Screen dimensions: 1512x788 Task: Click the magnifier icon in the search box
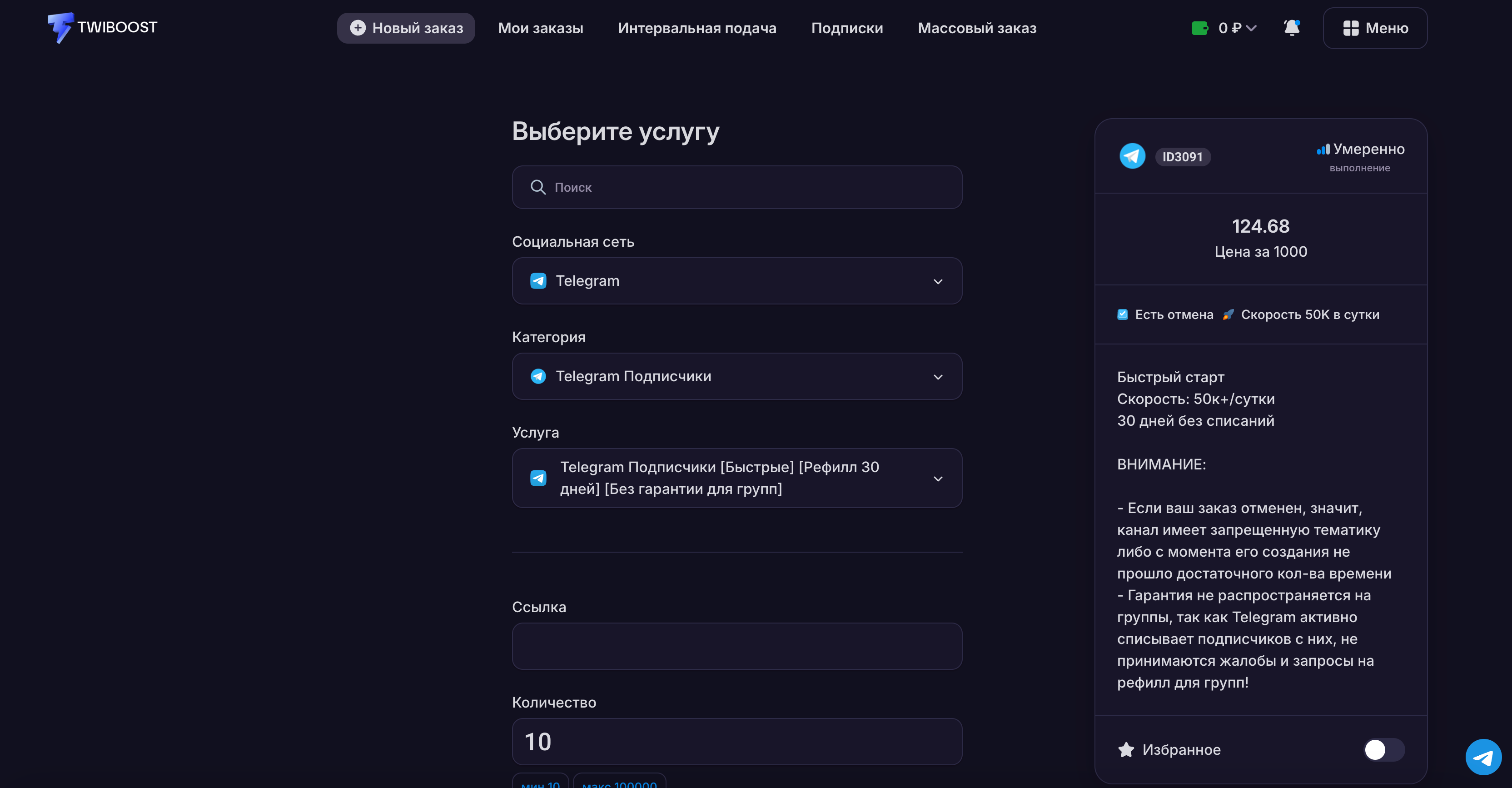(537, 187)
